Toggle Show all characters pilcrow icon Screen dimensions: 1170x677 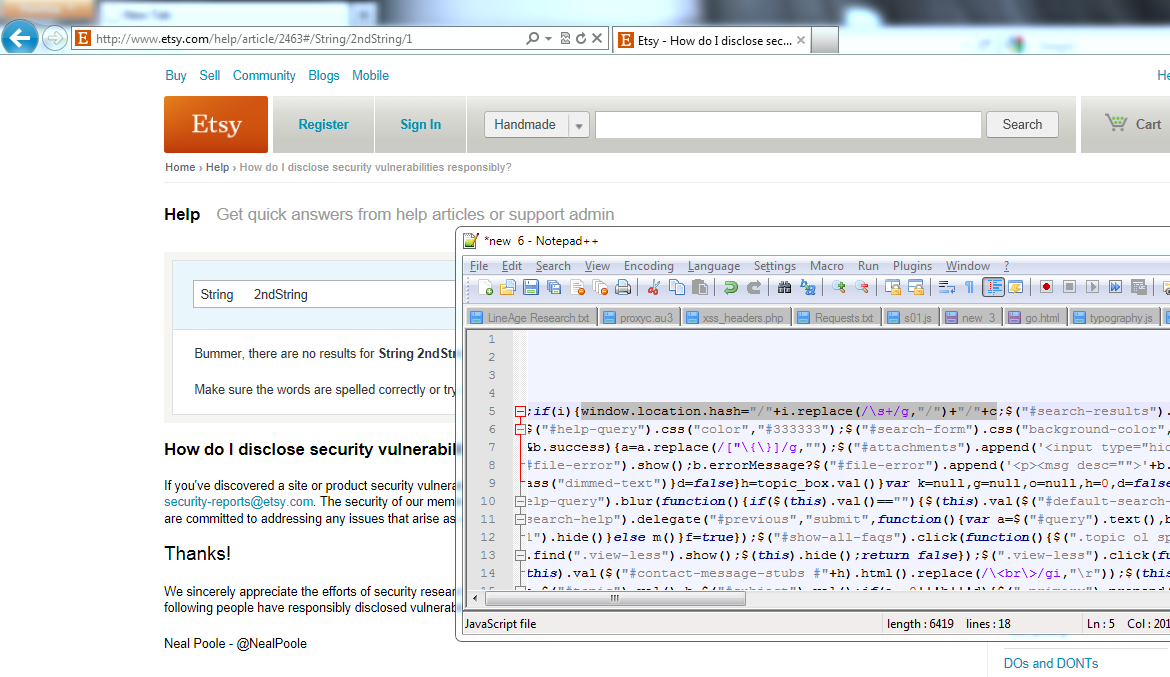click(969, 287)
